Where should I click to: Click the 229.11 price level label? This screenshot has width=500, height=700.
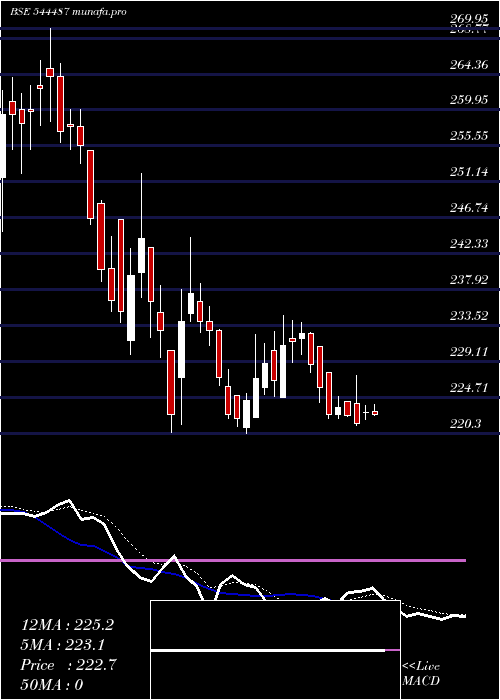click(468, 352)
